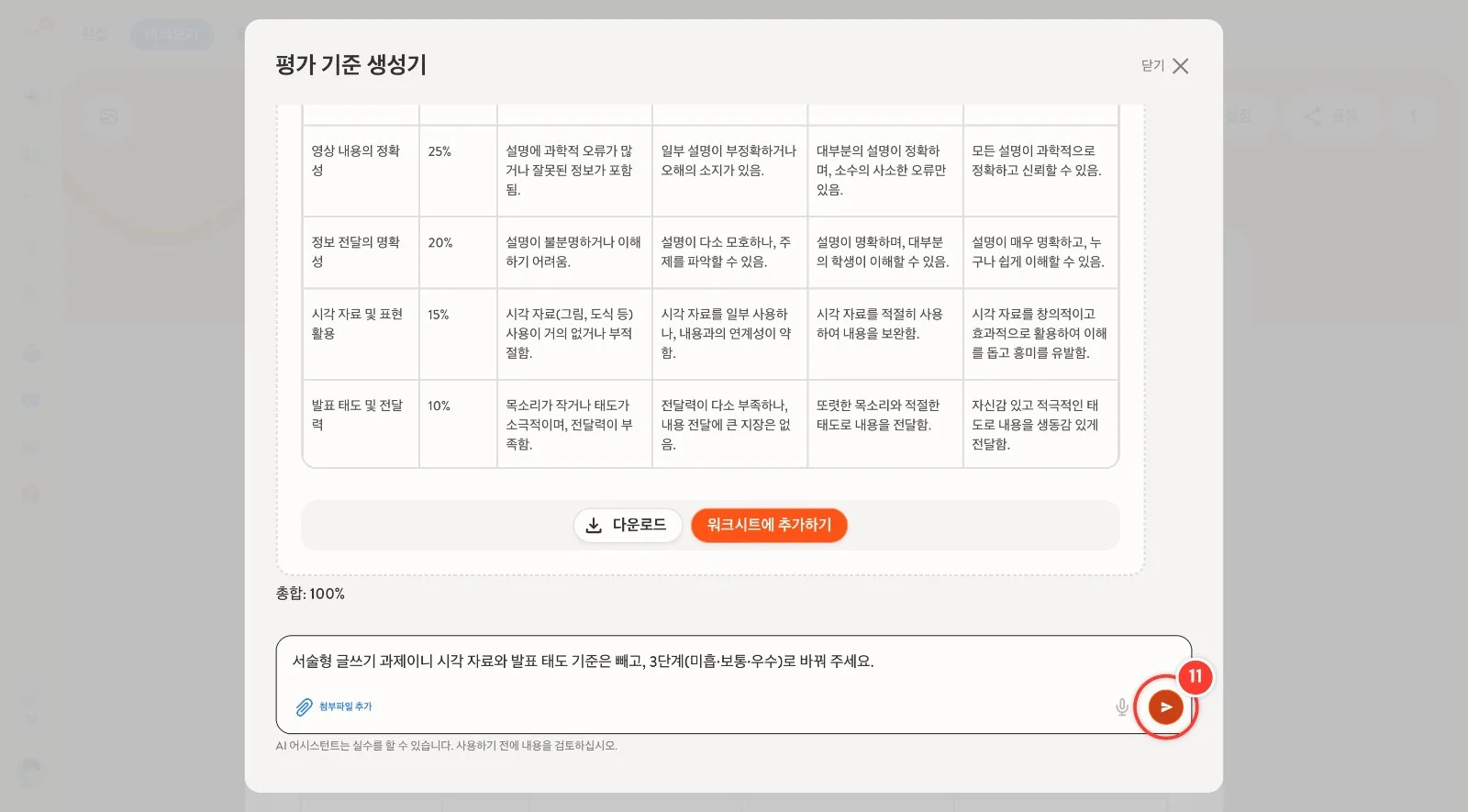1468x812 pixels.
Task: Click the AI 어시스턴트 disclaimer text
Action: click(447, 746)
